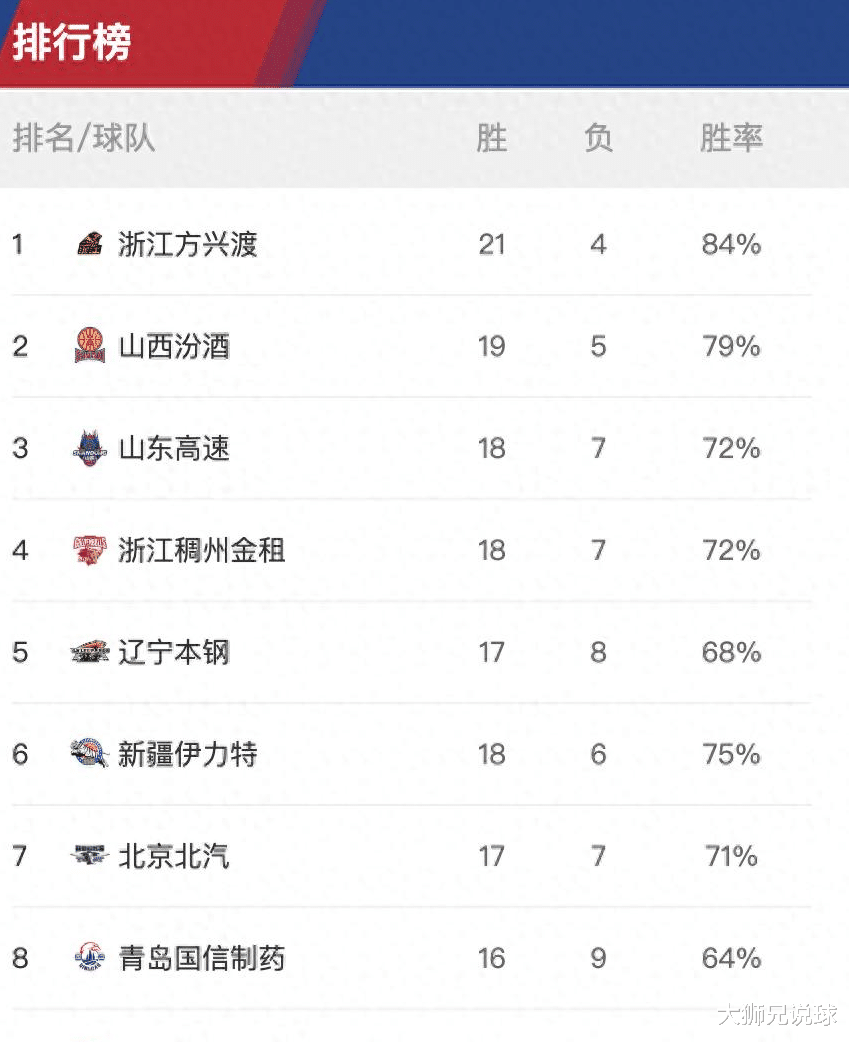
Task: Click the 浙江稠州金租 team logo
Action: [90, 550]
